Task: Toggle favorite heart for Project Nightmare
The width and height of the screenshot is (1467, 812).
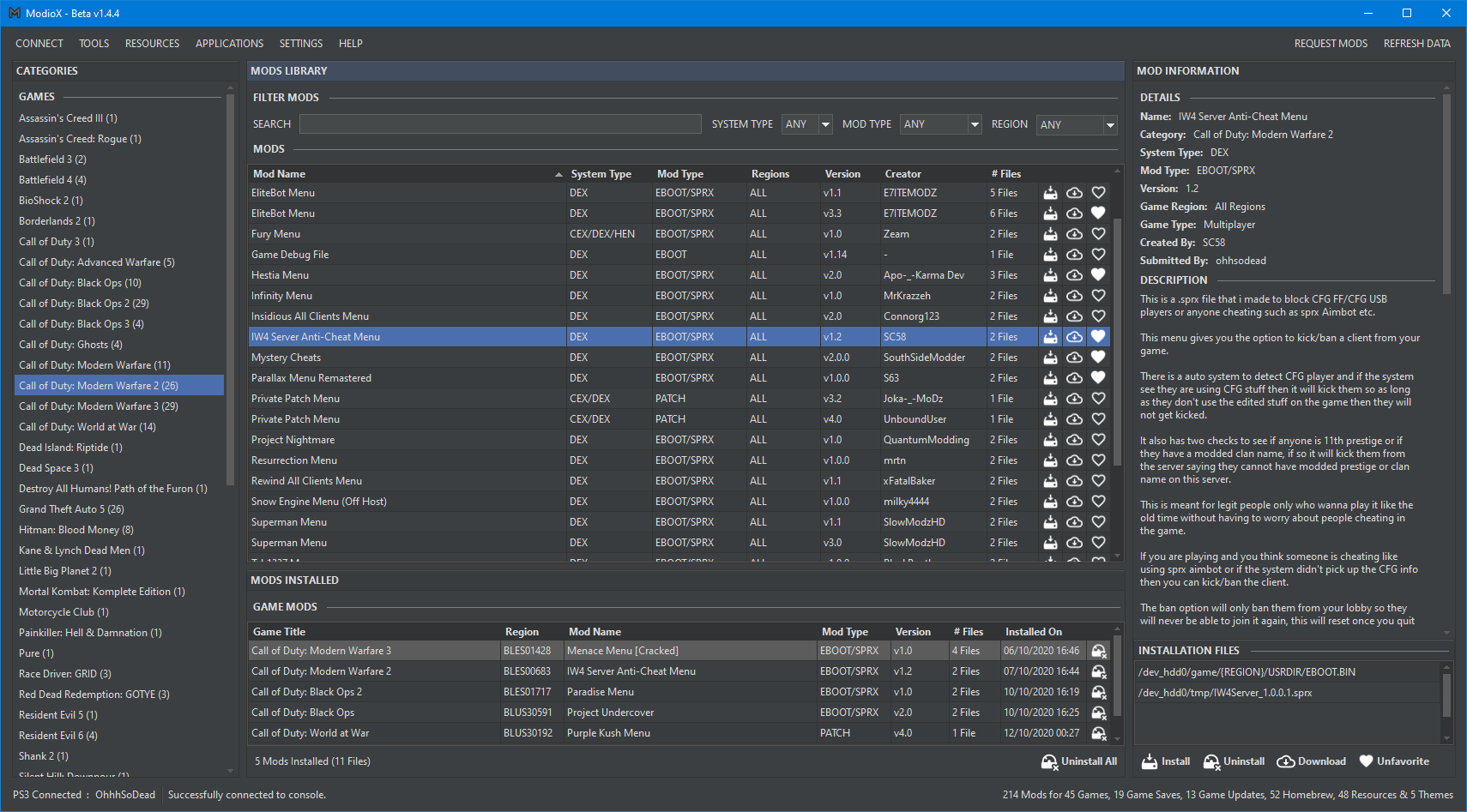Action: click(x=1098, y=440)
